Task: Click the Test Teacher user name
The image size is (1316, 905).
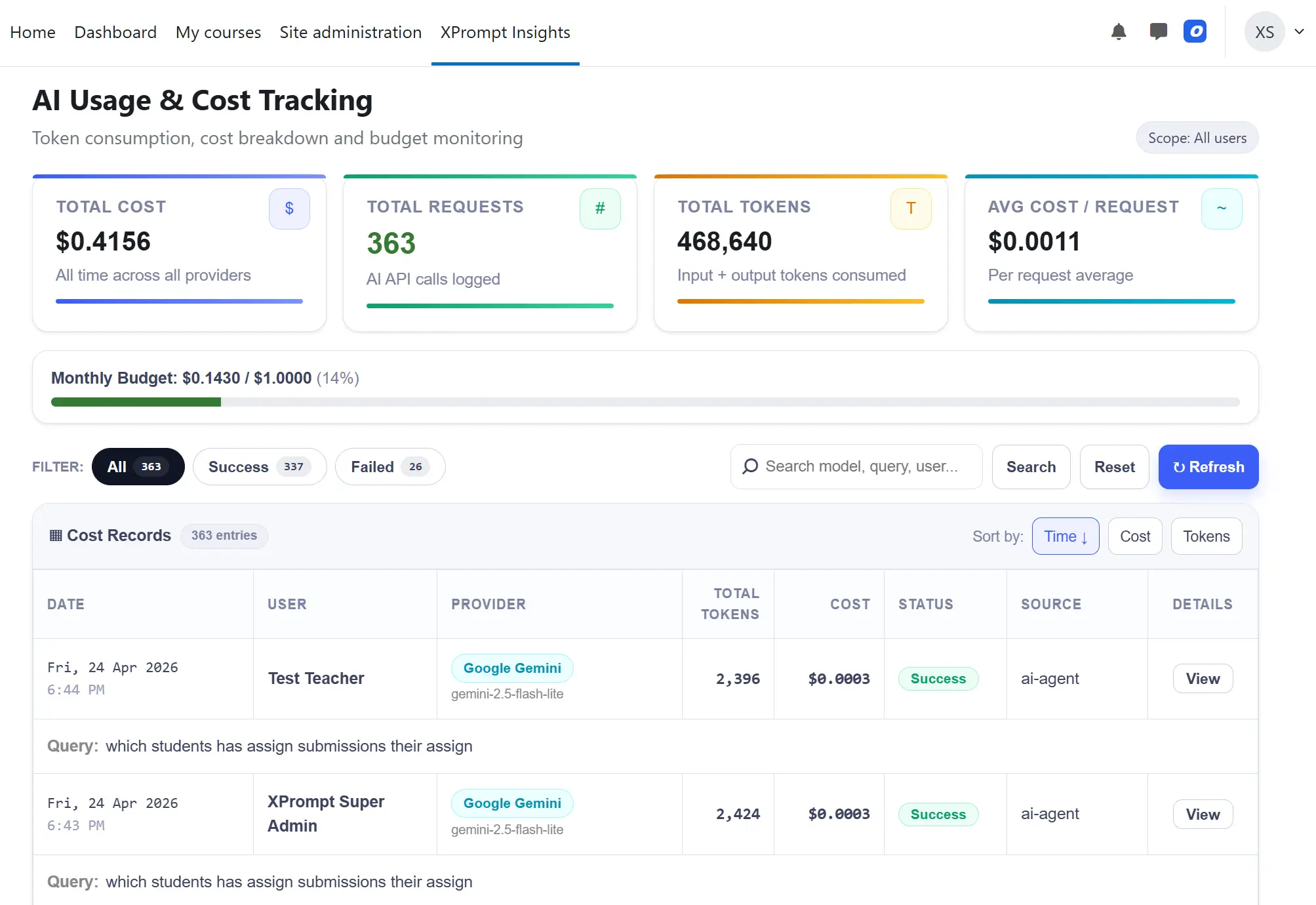Action: point(316,678)
